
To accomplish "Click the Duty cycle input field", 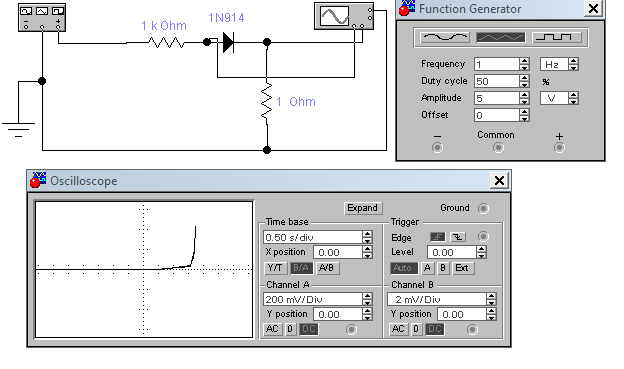I will 497,81.
